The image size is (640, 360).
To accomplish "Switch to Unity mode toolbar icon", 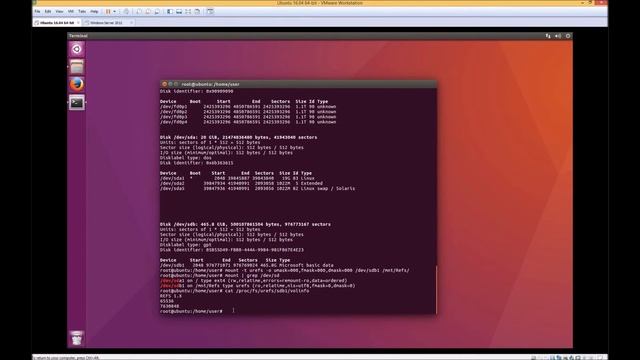I will (x=197, y=11).
